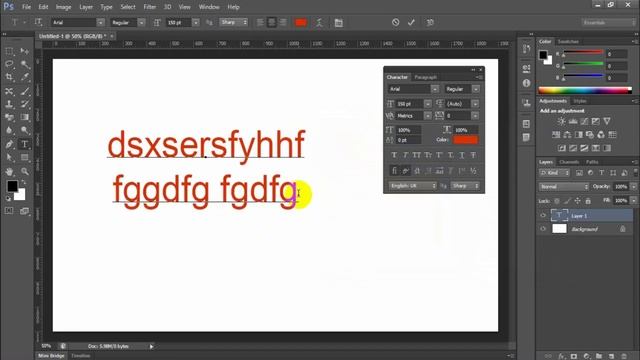The image size is (640, 360).
Task: Cancel current text edits in options bar
Action: [x=396, y=22]
